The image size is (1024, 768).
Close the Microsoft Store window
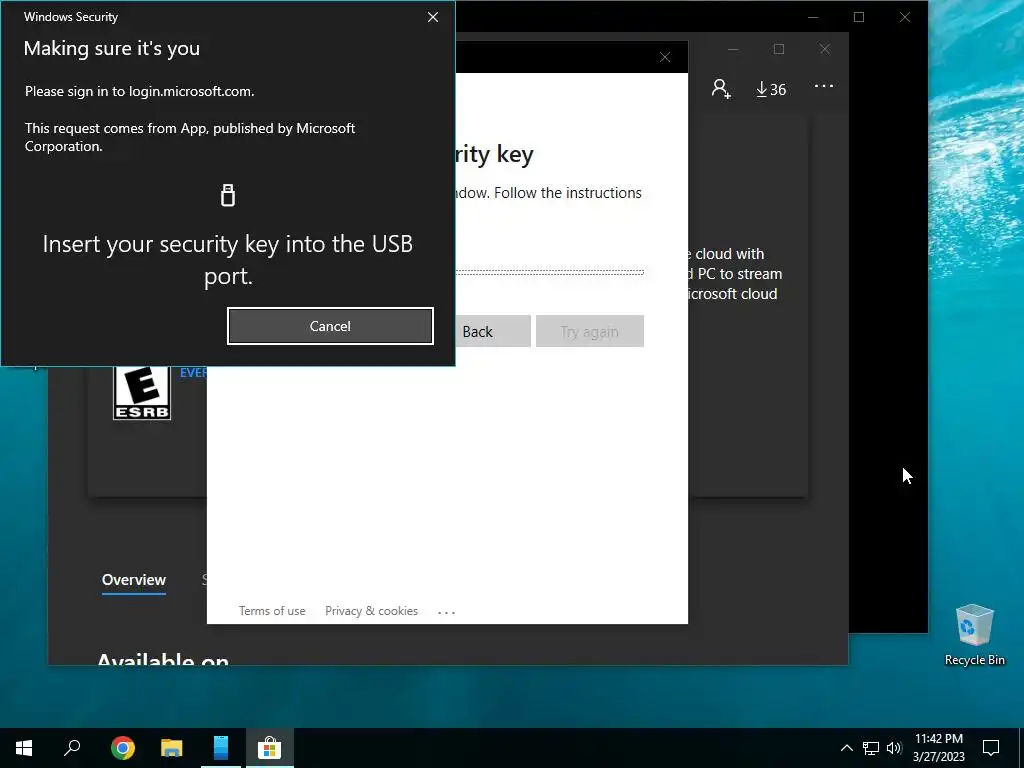pyautogui.click(x=825, y=49)
